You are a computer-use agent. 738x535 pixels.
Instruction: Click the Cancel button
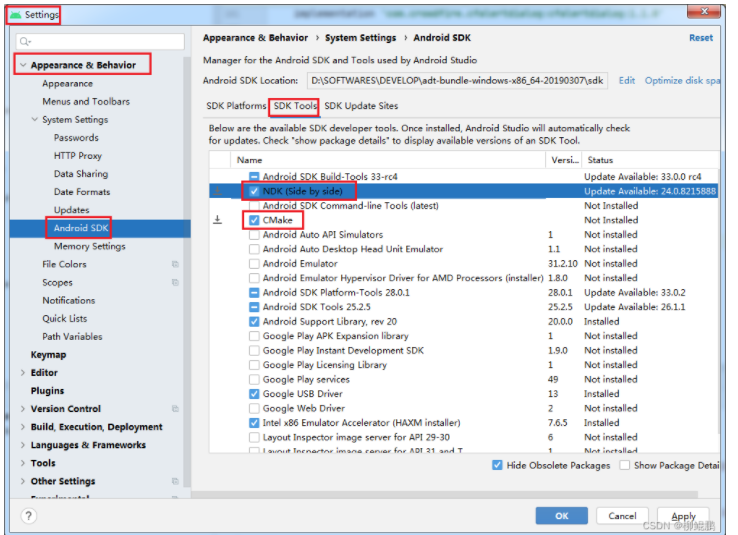(622, 516)
